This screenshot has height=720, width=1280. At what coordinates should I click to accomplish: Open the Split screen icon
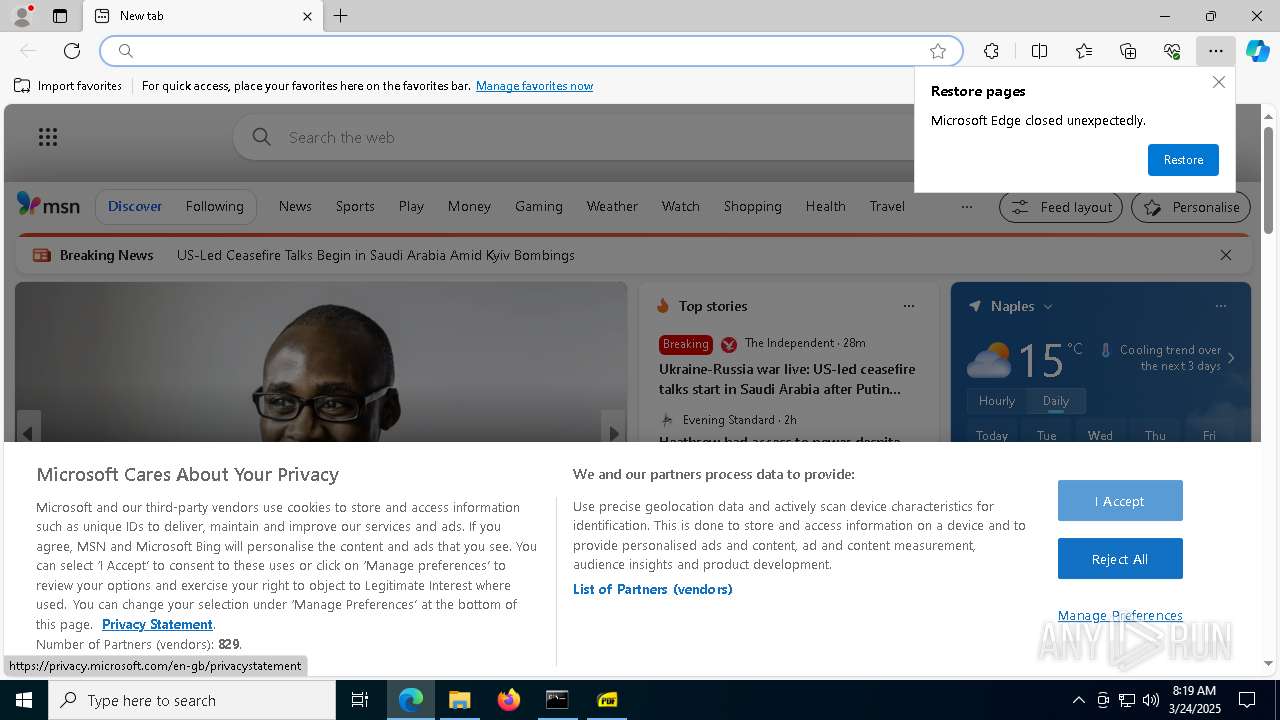1039,51
